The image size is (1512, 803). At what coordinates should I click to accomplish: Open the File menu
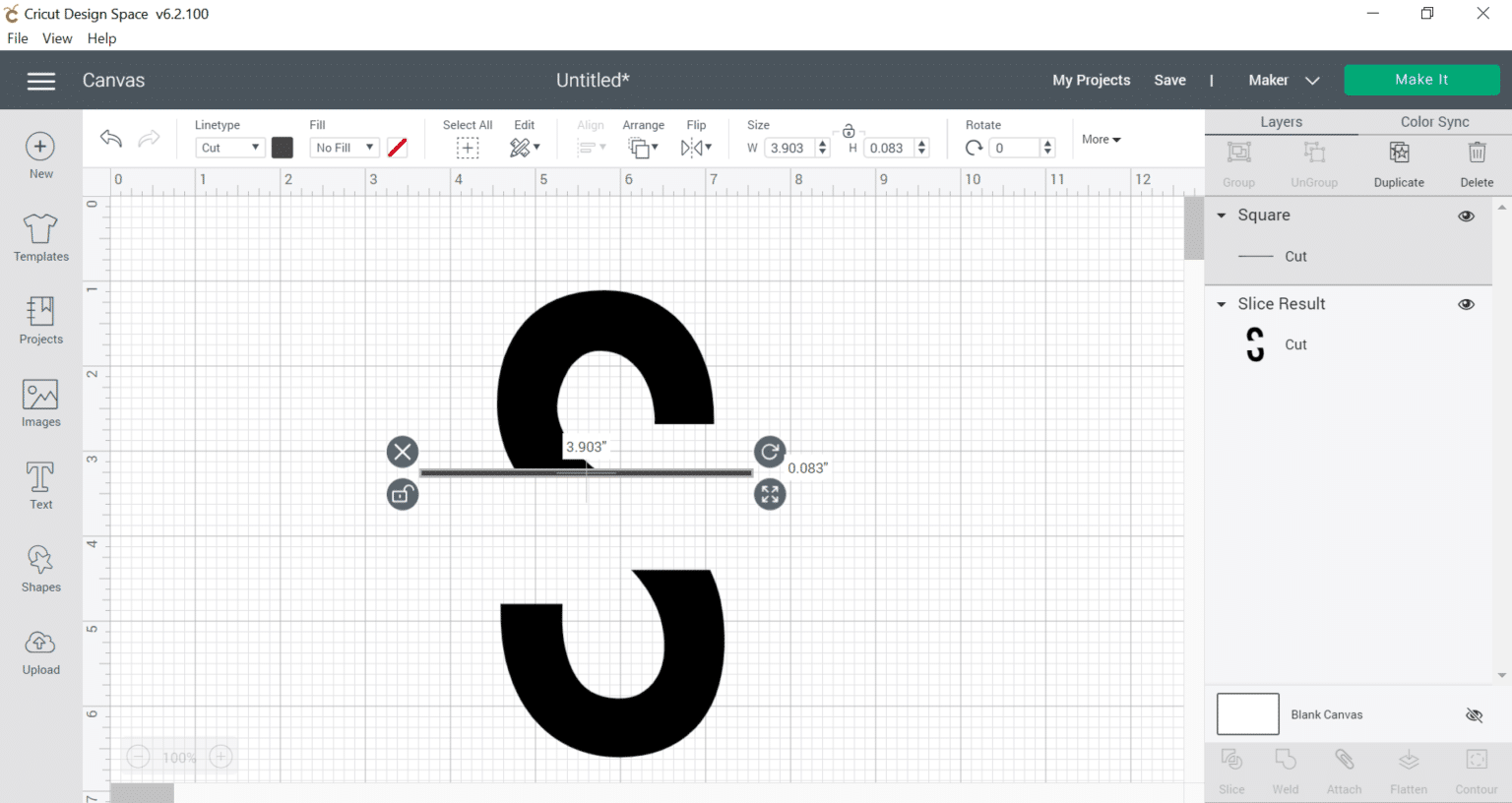click(17, 38)
